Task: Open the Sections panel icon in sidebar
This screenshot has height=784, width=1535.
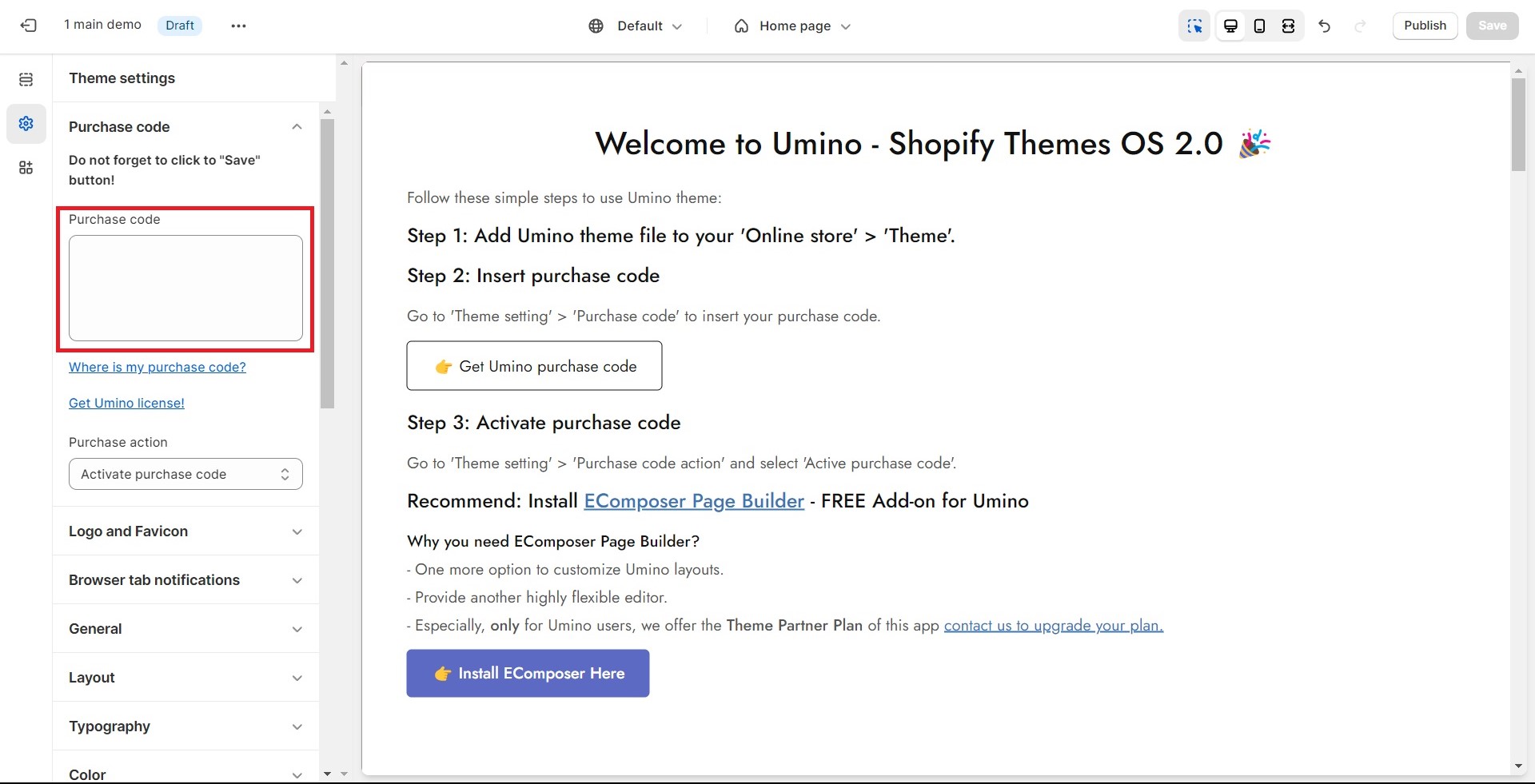Action: click(x=26, y=79)
